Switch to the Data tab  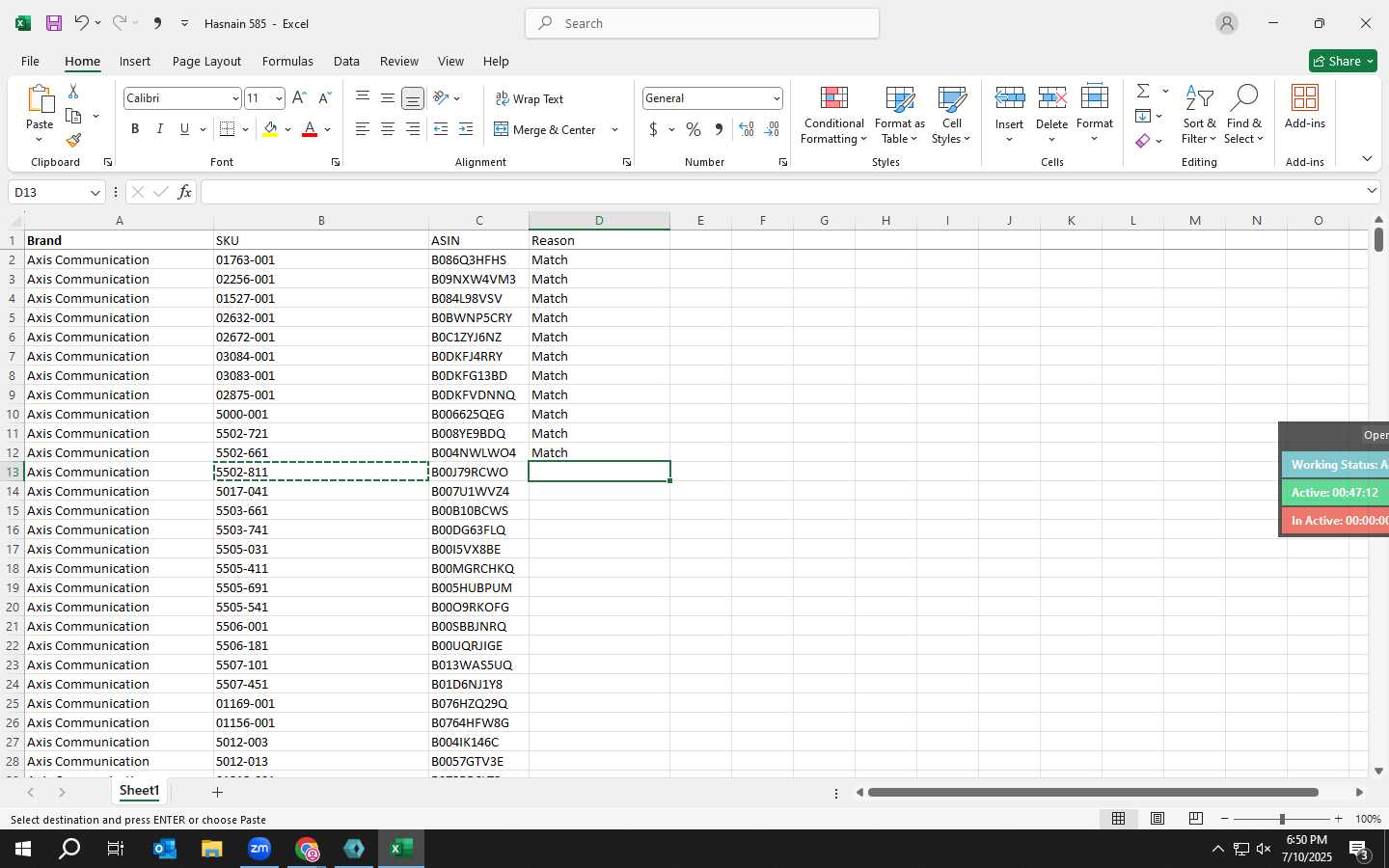tap(346, 61)
